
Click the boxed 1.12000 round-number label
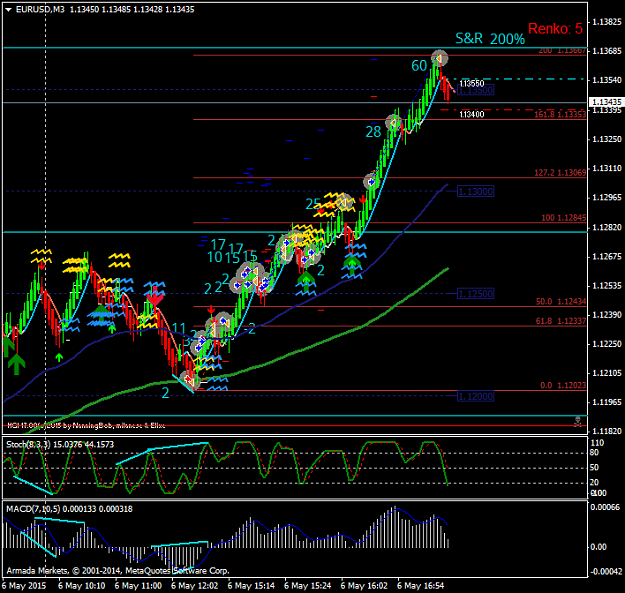pos(476,397)
